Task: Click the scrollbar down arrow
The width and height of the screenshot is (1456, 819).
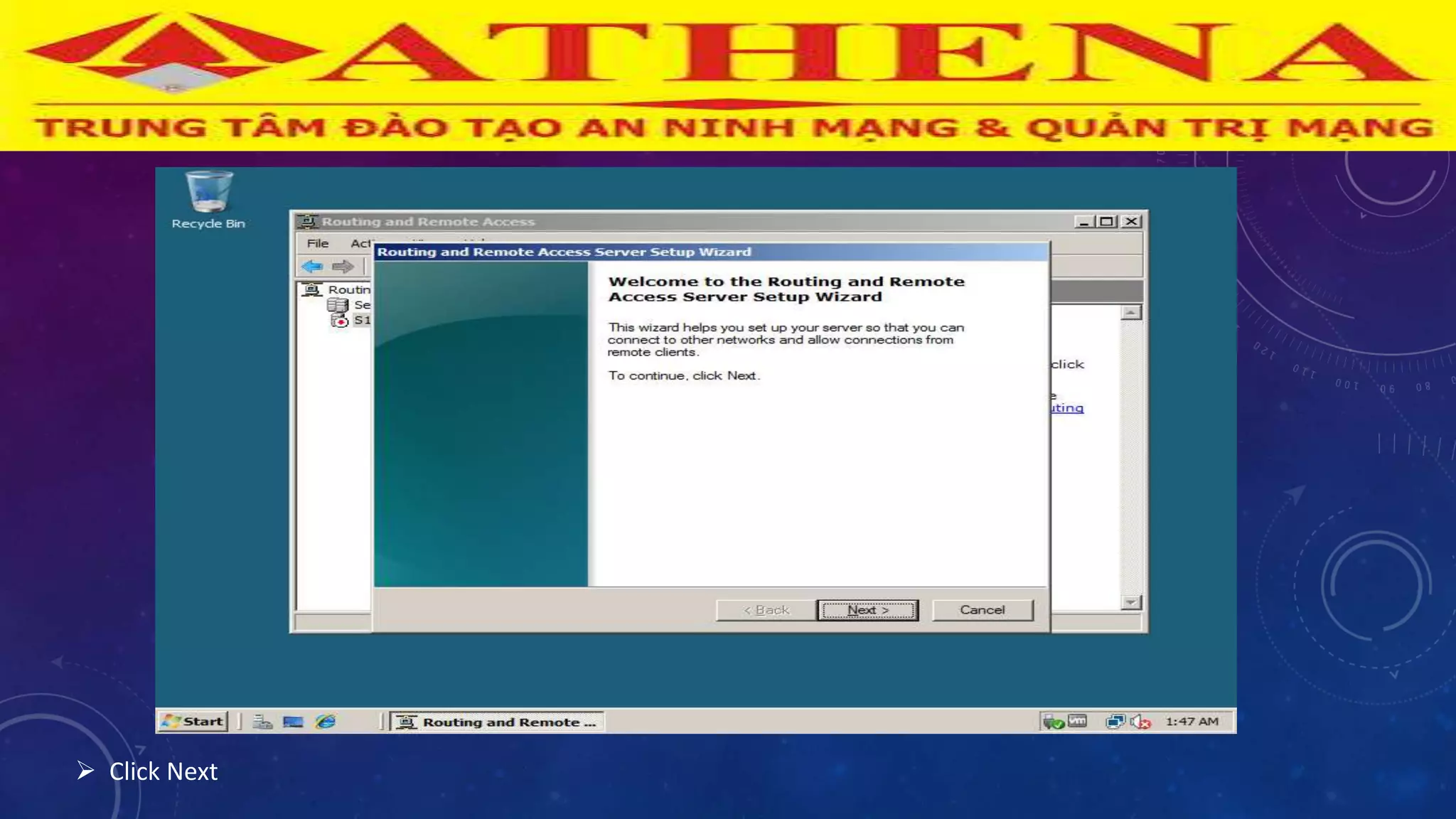Action: [1131, 602]
